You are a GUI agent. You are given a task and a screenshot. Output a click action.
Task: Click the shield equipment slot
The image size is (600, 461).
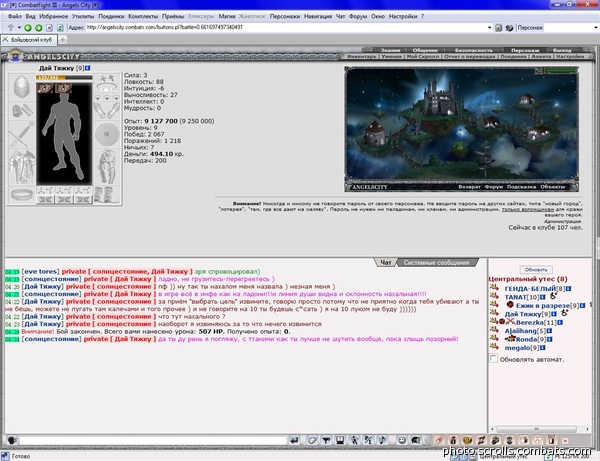[107, 134]
